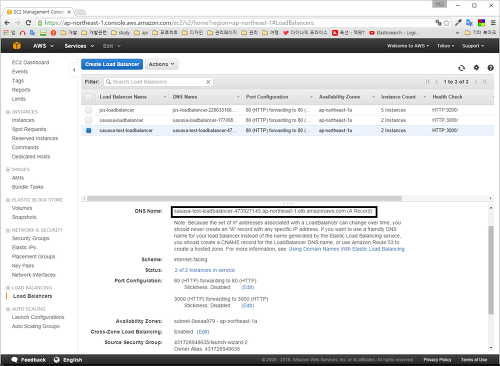The image size is (500, 366).
Task: Click the table horizontal scrollbar
Action: coord(244,198)
